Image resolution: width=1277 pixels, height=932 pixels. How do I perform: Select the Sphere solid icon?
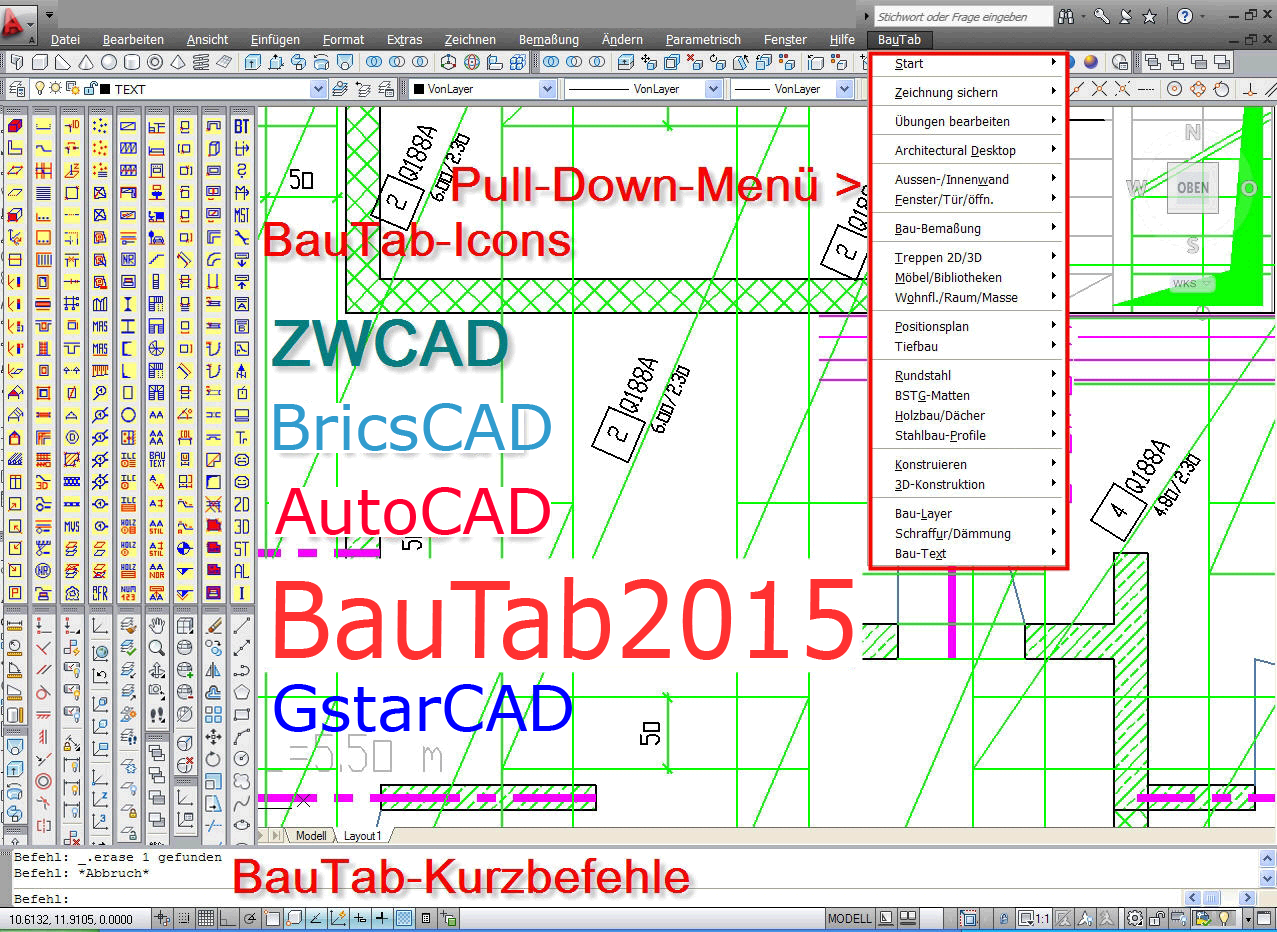point(108,62)
